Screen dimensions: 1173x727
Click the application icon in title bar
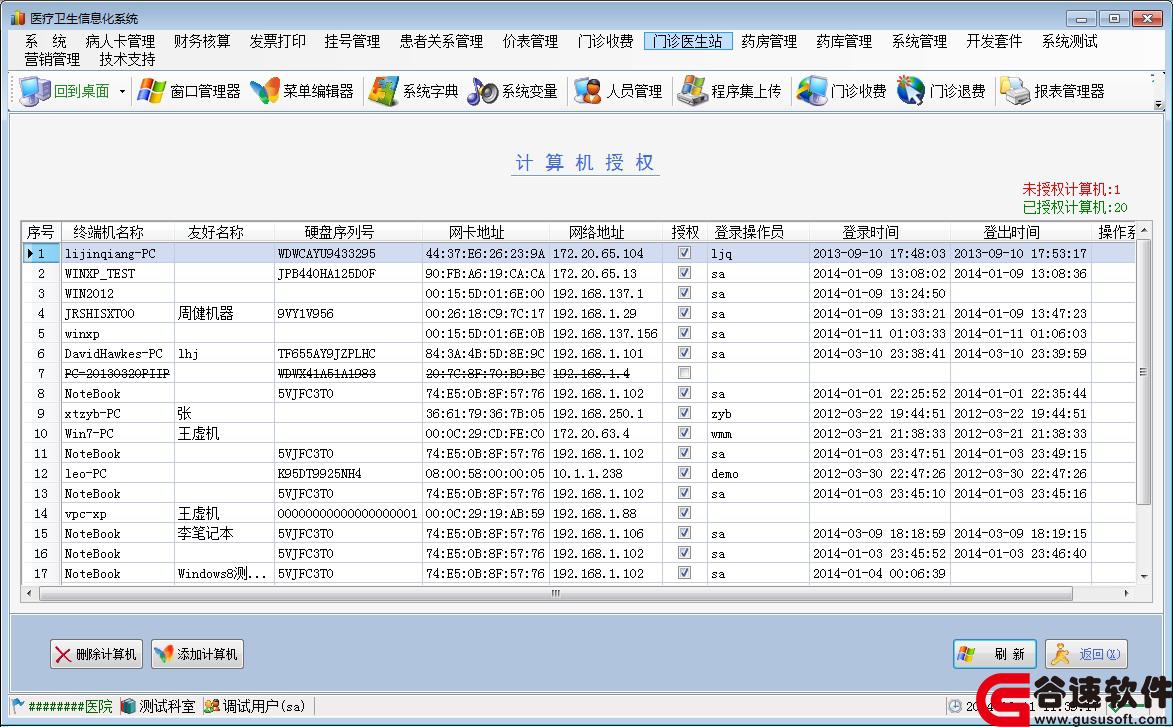click(x=18, y=18)
